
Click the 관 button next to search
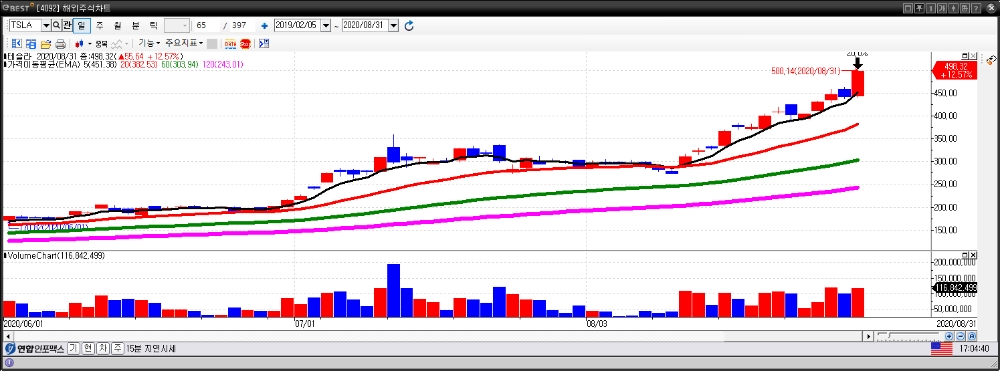click(x=66, y=25)
